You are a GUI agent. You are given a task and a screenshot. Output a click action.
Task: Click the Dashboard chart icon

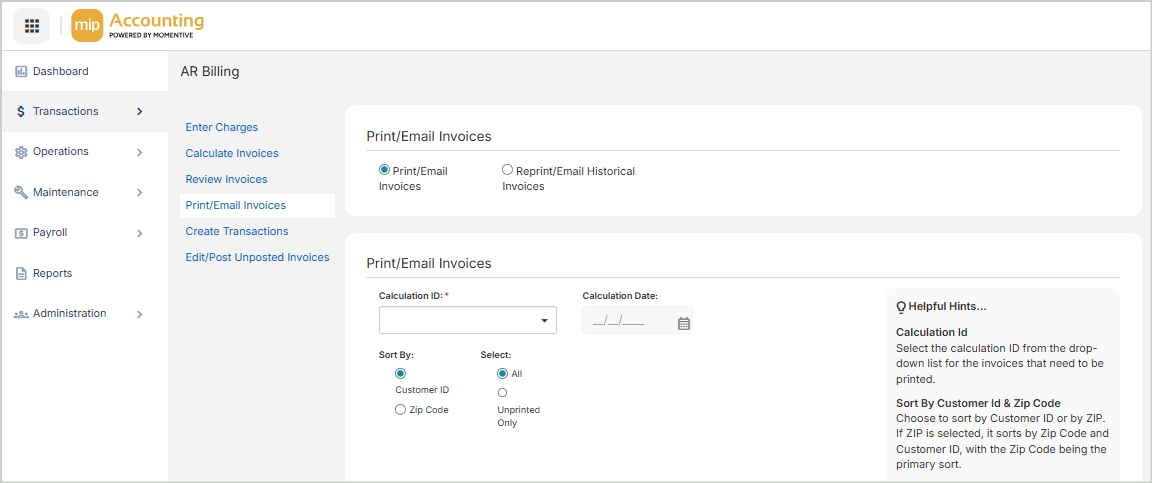pos(21,72)
